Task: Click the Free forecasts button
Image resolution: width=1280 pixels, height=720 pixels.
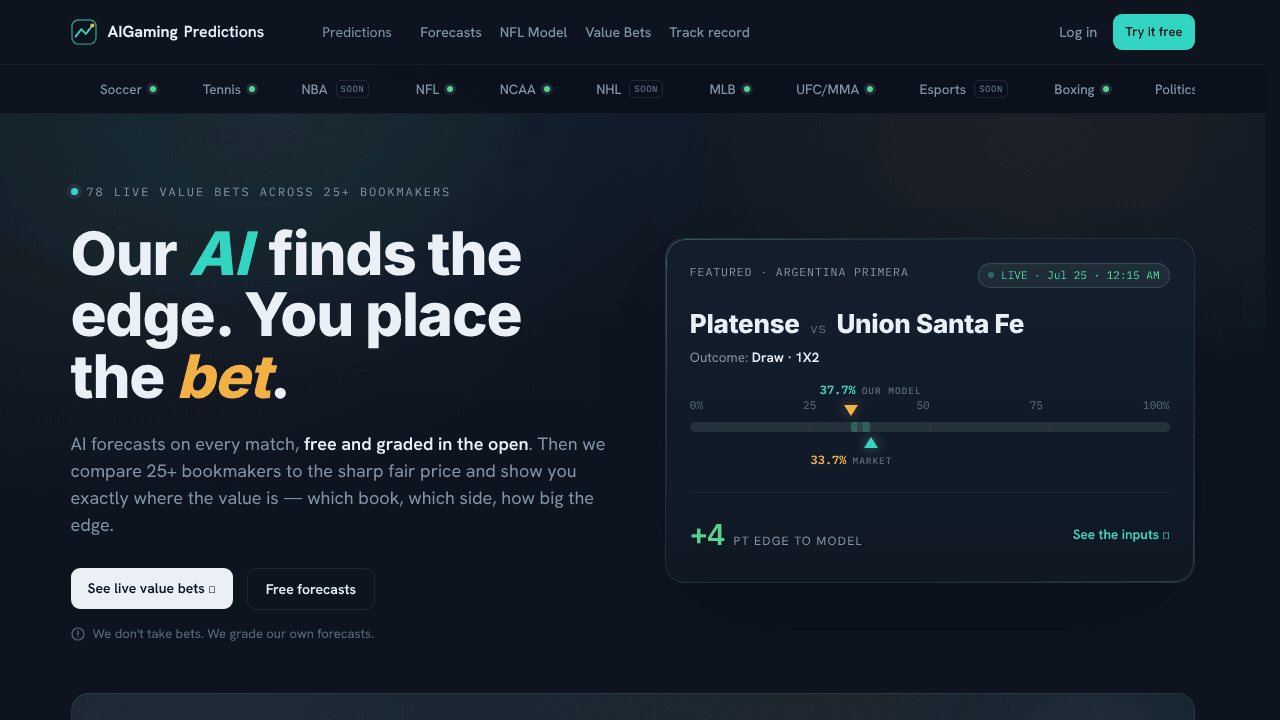Action: [311, 589]
